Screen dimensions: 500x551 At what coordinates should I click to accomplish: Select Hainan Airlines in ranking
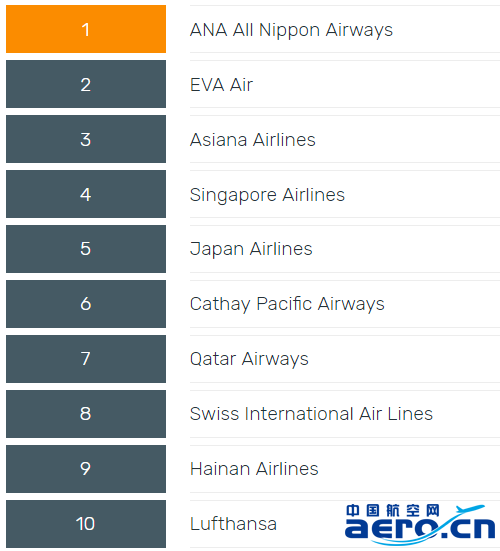(254, 469)
